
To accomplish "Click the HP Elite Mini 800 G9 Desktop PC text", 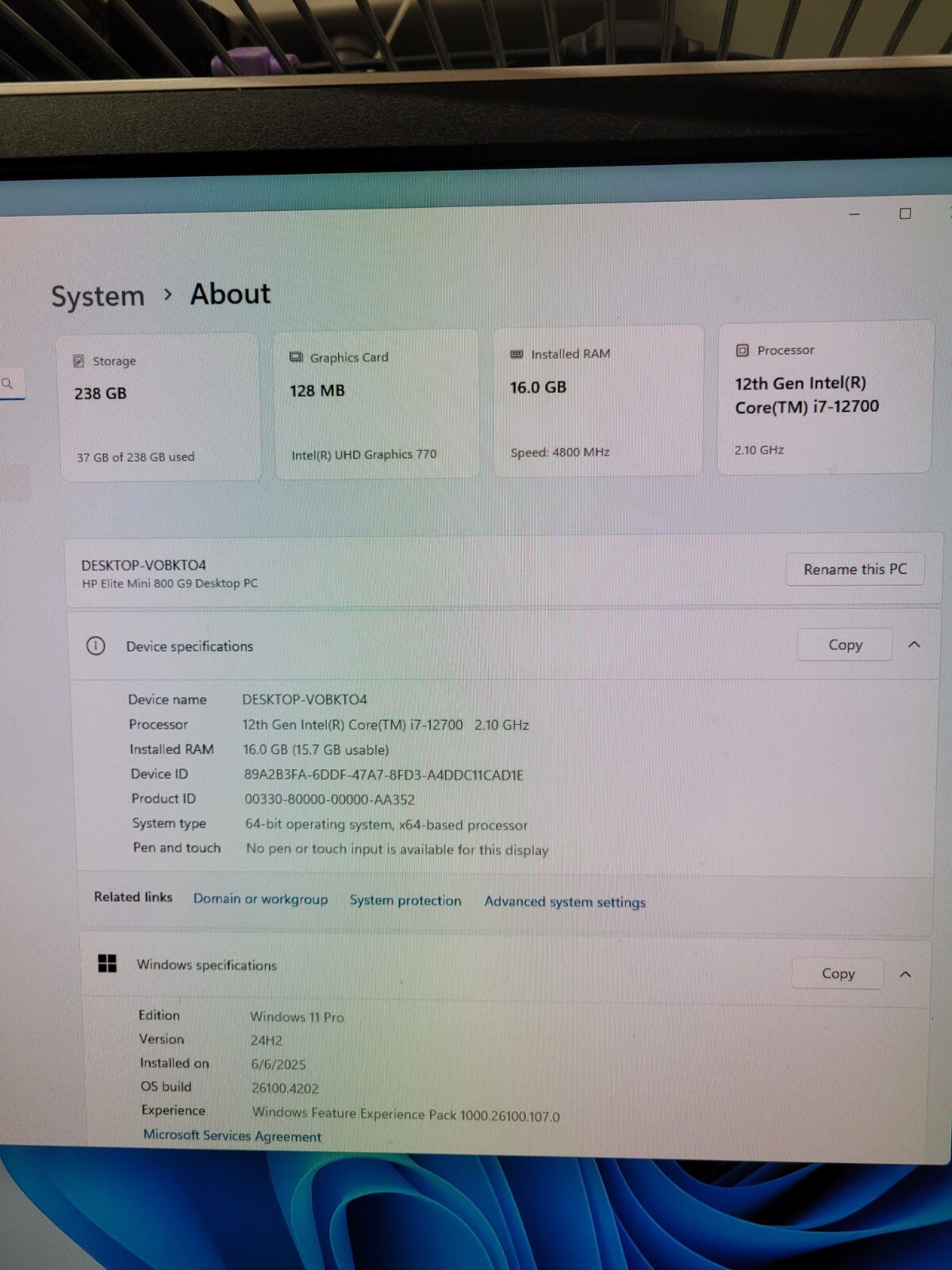I will click(170, 583).
